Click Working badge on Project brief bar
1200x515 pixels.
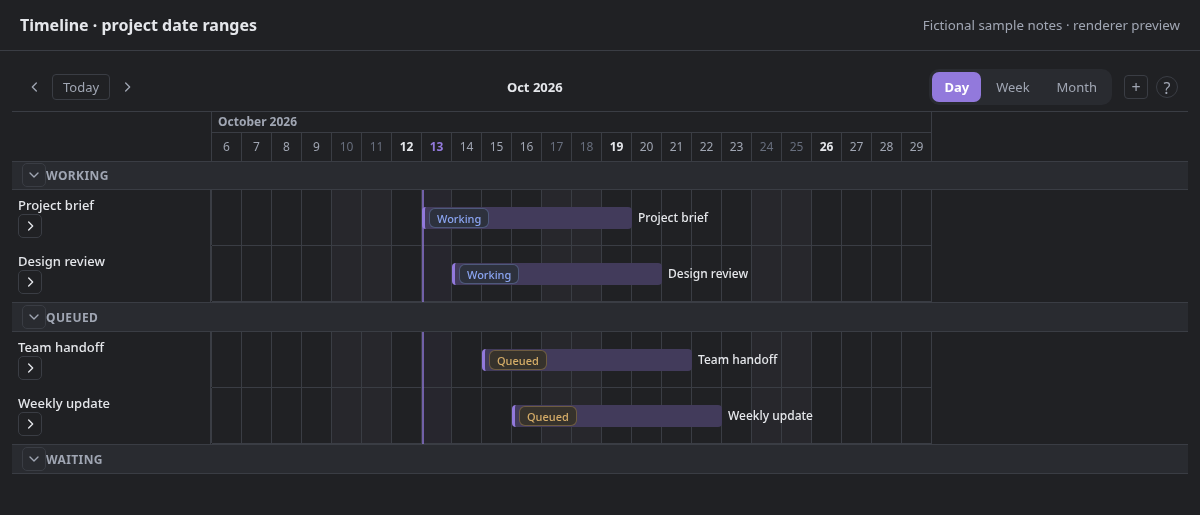coord(459,218)
